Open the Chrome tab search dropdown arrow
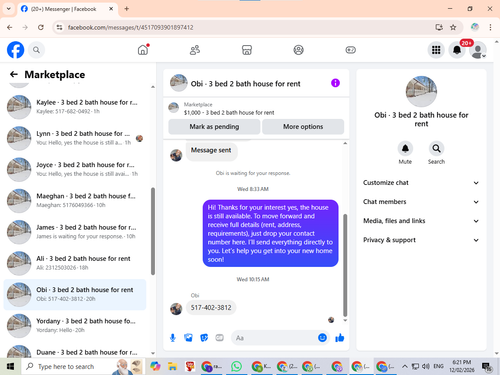The image size is (500, 375). (9, 9)
